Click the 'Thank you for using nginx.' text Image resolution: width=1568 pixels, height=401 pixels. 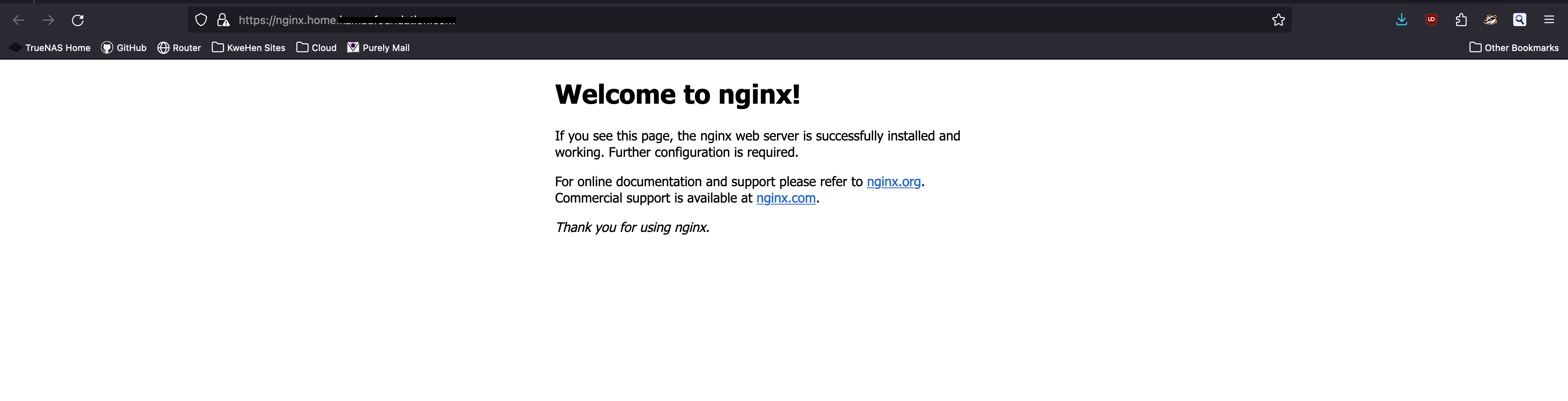tap(632, 227)
